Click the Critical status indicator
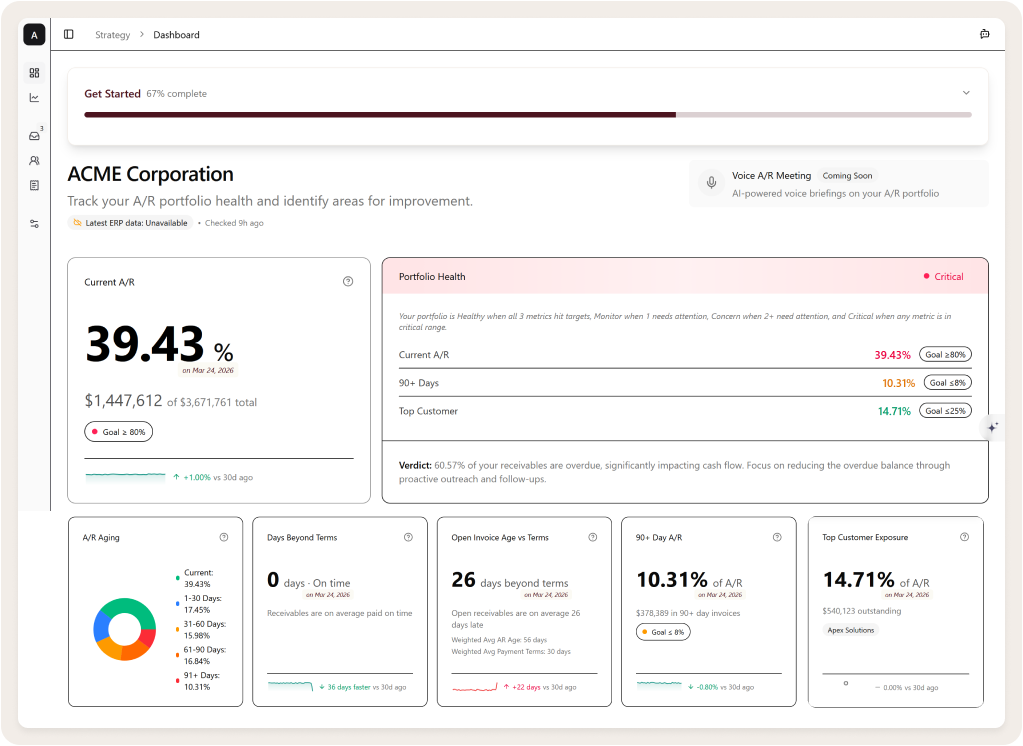Image resolution: width=1023 pixels, height=746 pixels. pos(943,277)
